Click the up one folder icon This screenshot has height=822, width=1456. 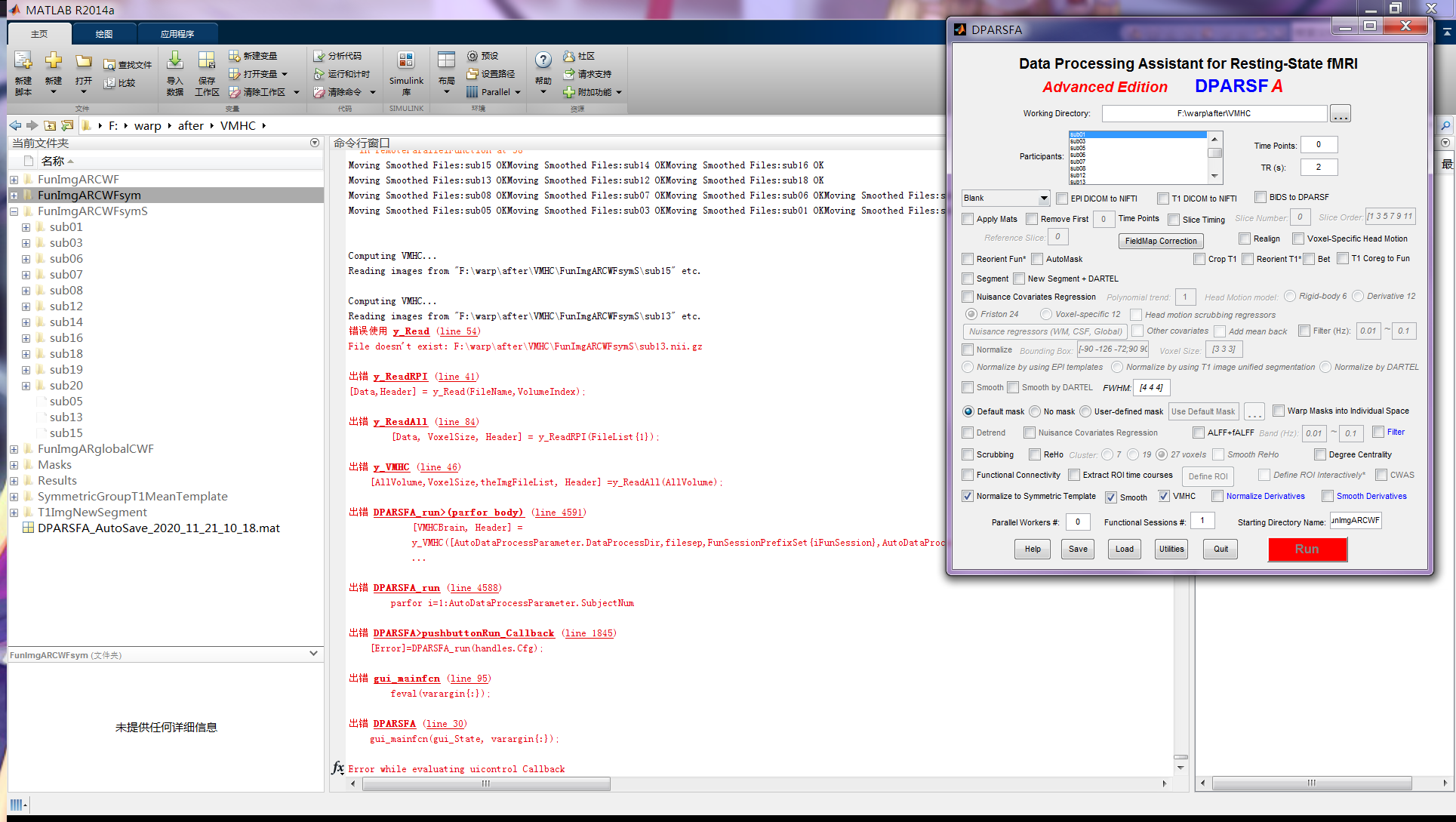coord(50,125)
